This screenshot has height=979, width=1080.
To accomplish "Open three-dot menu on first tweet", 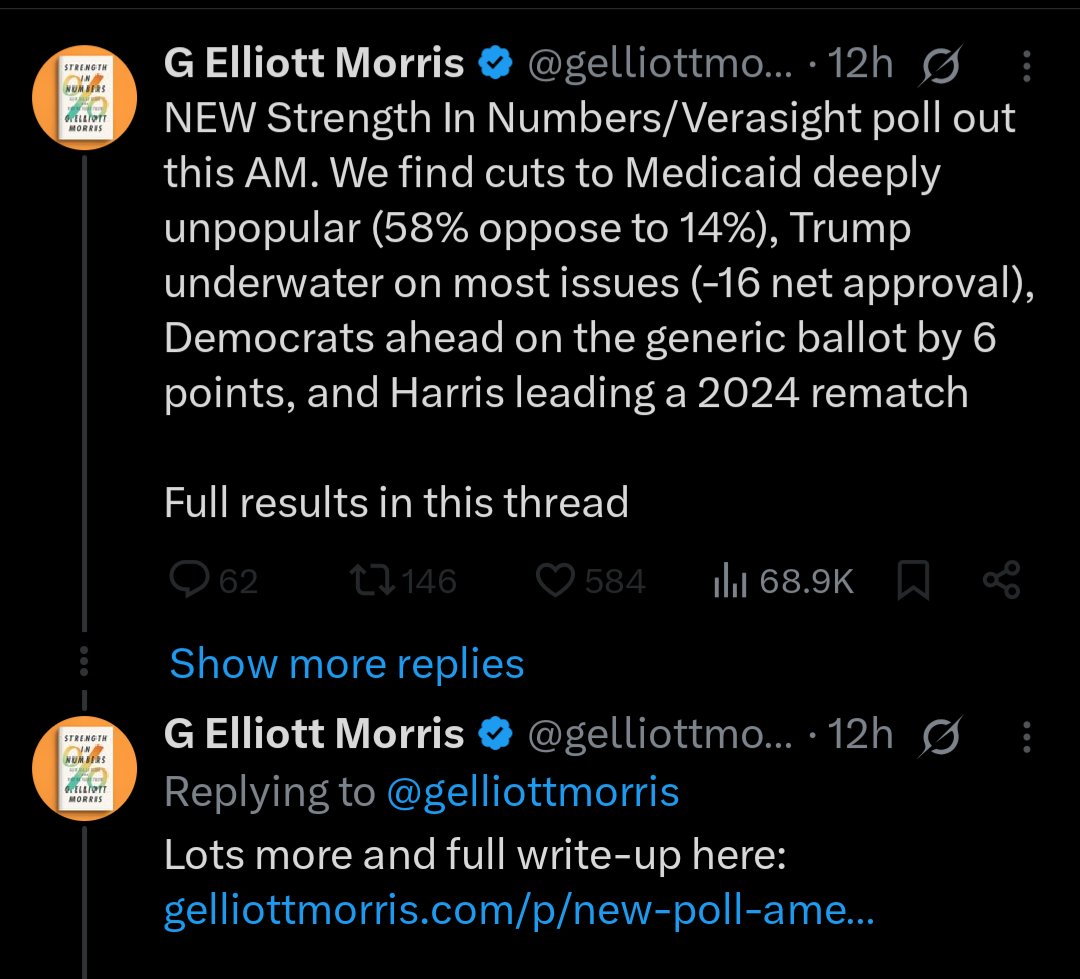I will pos(1027,67).
